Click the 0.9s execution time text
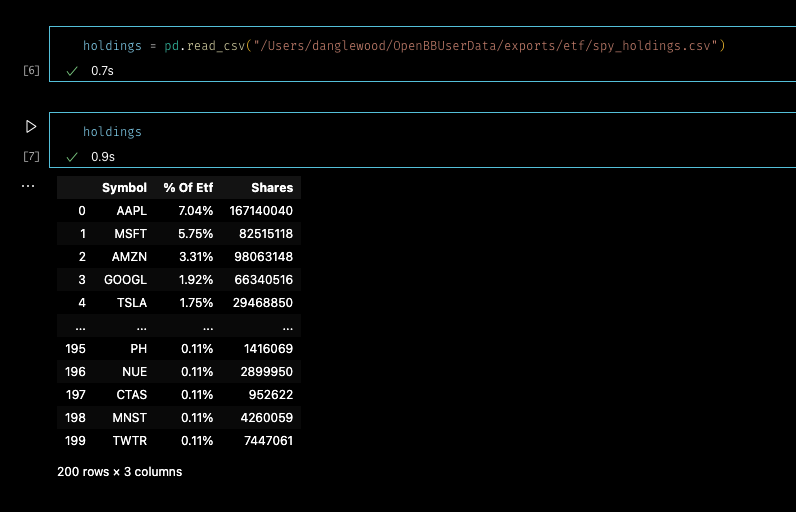Image resolution: width=796 pixels, height=512 pixels. pos(103,157)
